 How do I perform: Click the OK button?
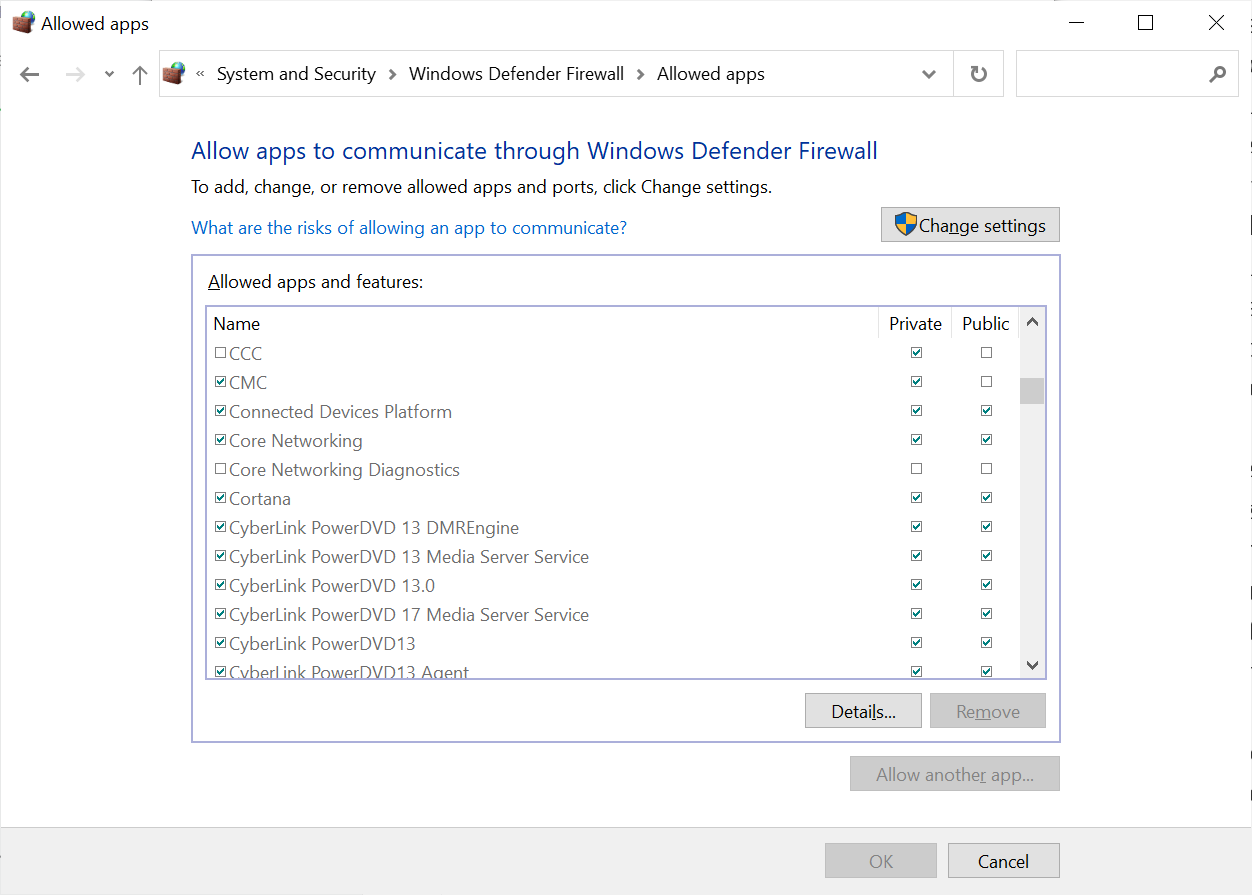[881, 861]
